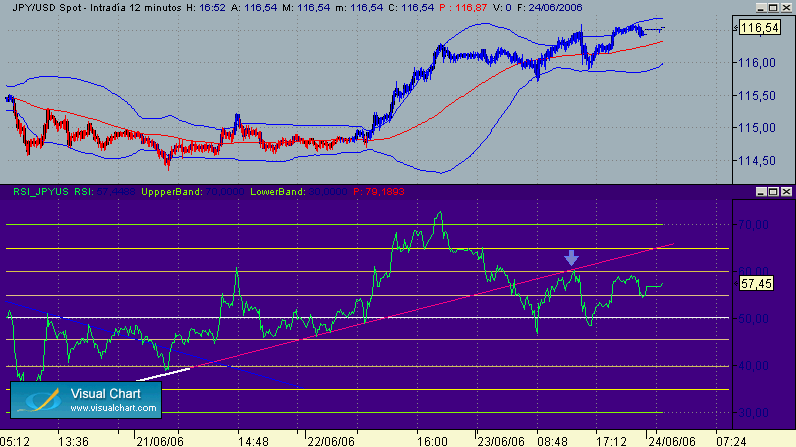796x447 pixels.
Task: Click the 116,00 price axis label
Action: 757,63
